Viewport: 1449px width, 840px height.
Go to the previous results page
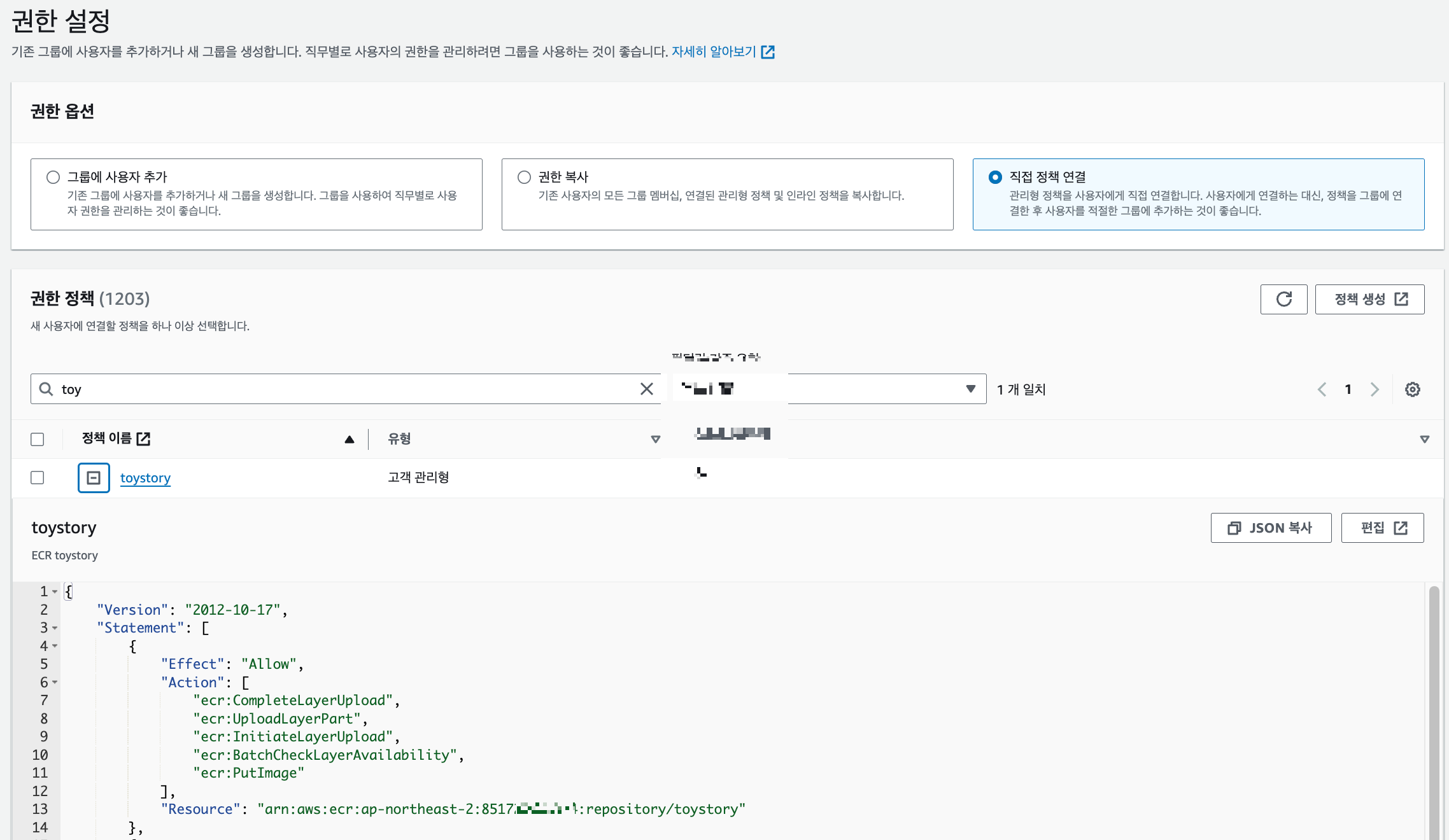pos(1322,389)
